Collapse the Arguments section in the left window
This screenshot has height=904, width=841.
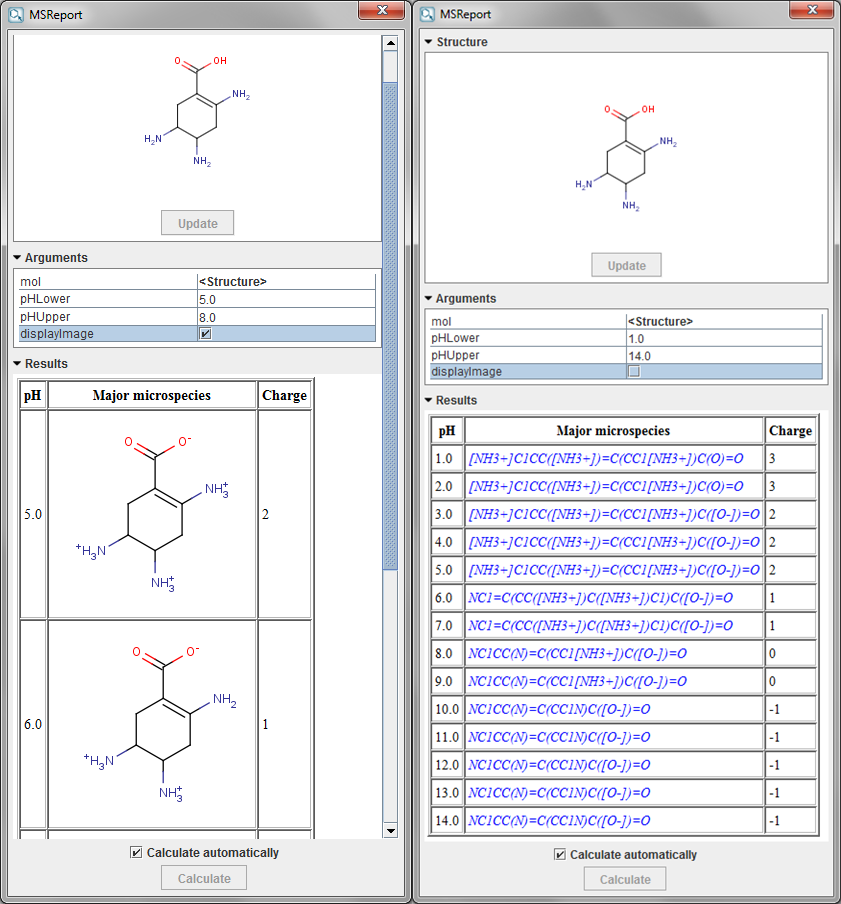tap(17, 258)
